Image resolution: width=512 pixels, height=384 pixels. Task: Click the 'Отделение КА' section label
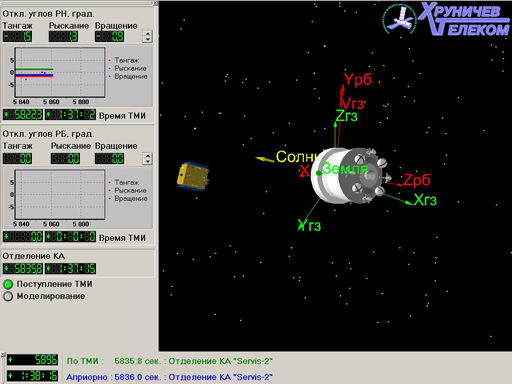pyautogui.click(x=34, y=256)
